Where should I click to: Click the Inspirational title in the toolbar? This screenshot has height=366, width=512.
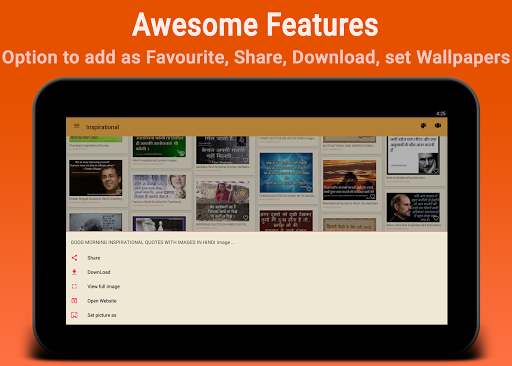(103, 127)
